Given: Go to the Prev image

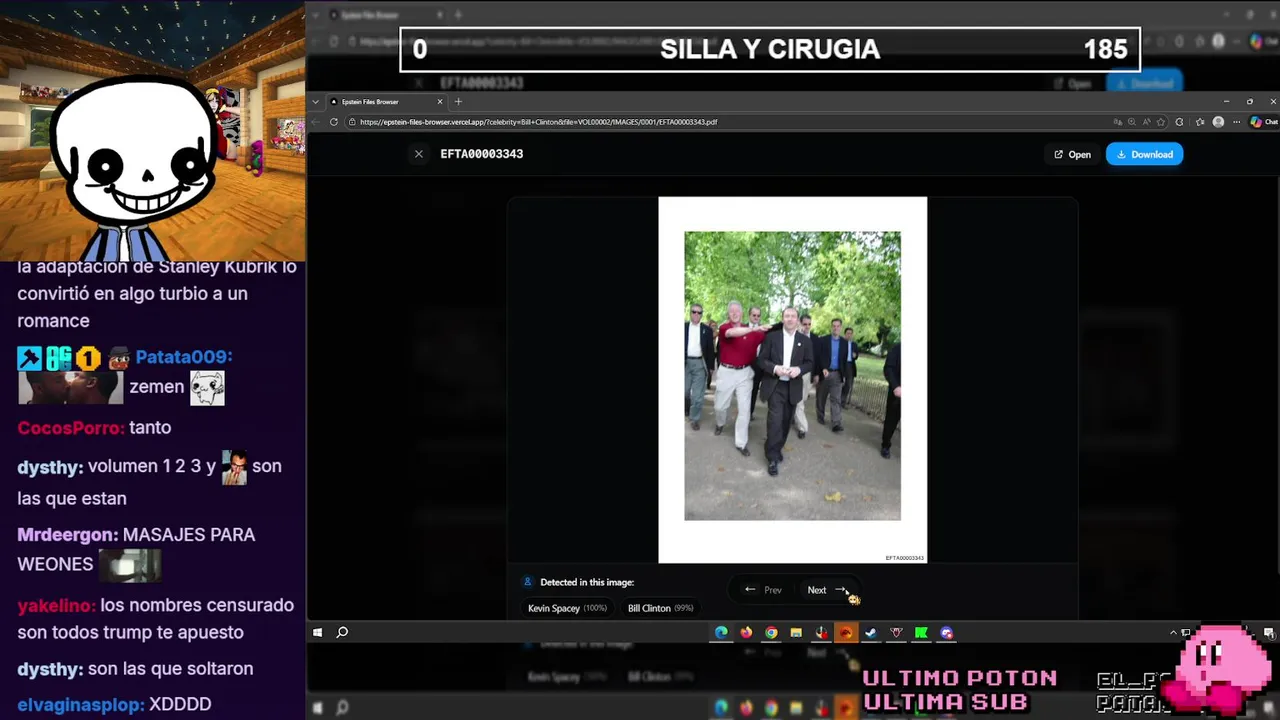Looking at the screenshot, I should (x=763, y=590).
